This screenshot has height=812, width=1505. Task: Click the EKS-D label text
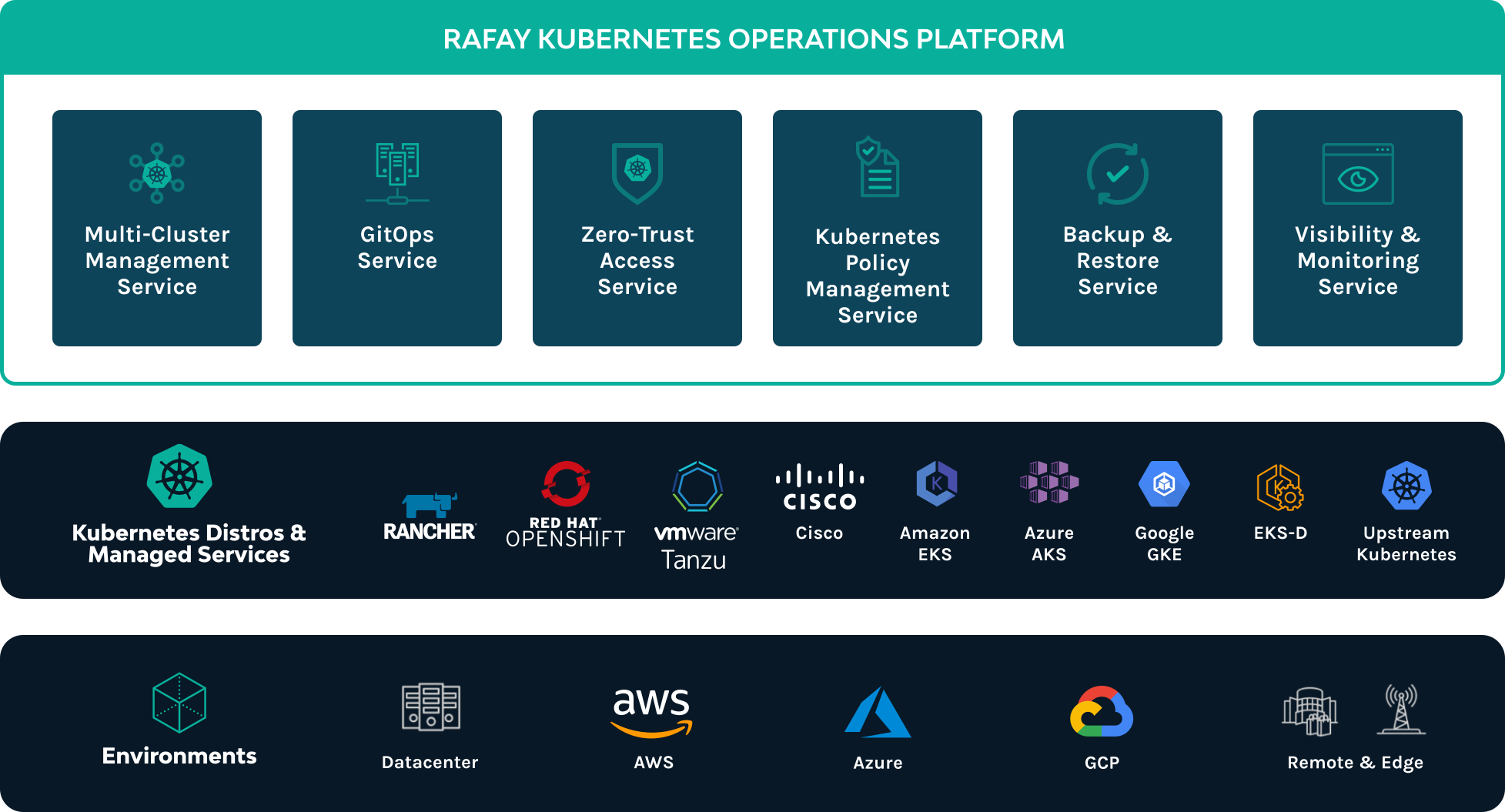point(1280,533)
